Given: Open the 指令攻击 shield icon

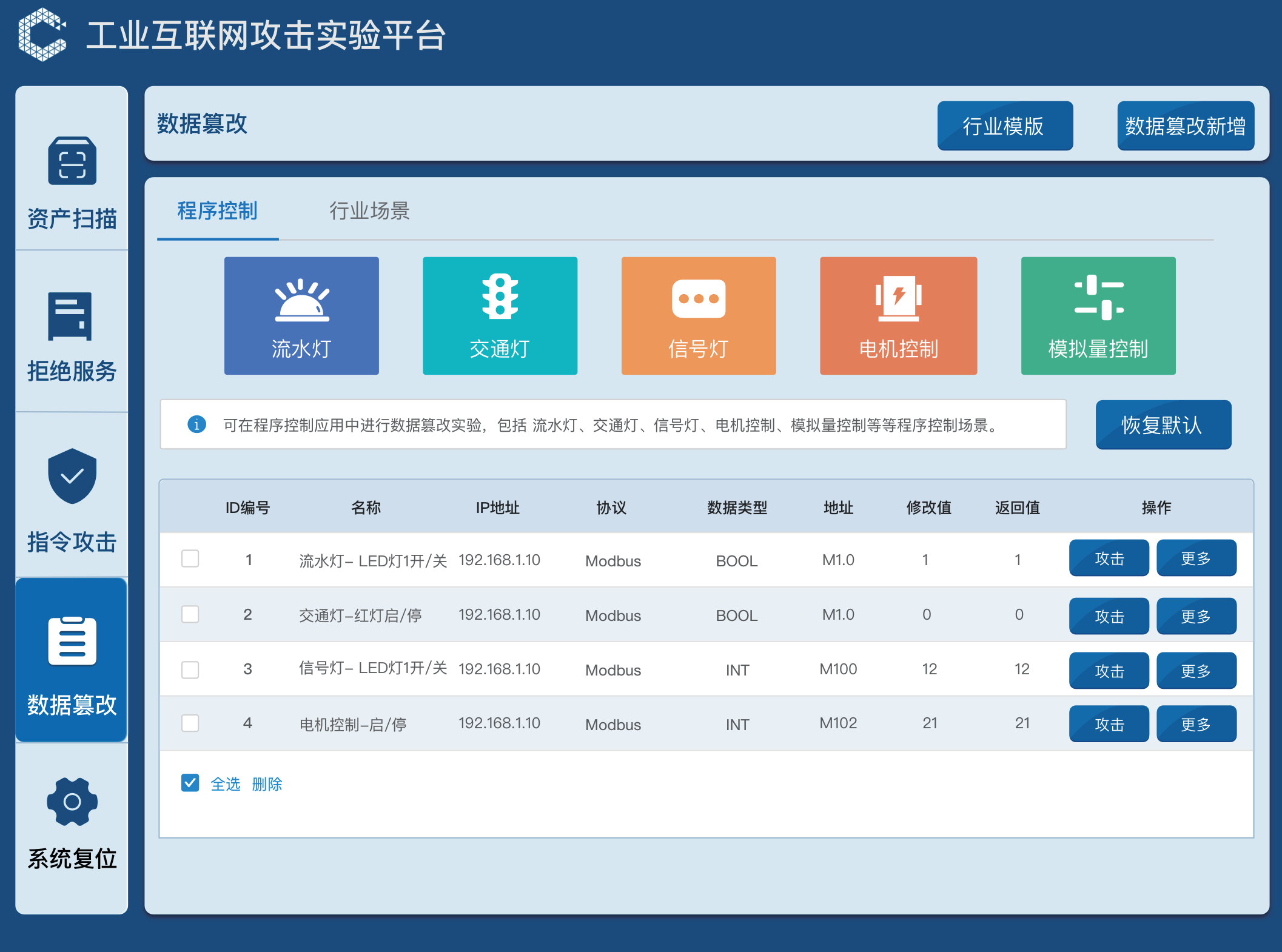Looking at the screenshot, I should (72, 476).
